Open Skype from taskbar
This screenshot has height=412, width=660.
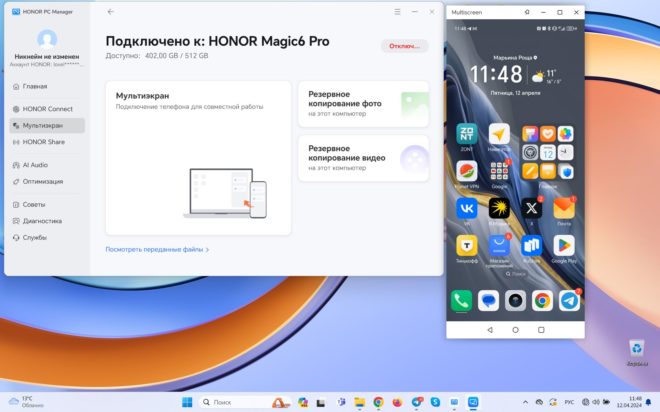pyautogui.click(x=435, y=402)
